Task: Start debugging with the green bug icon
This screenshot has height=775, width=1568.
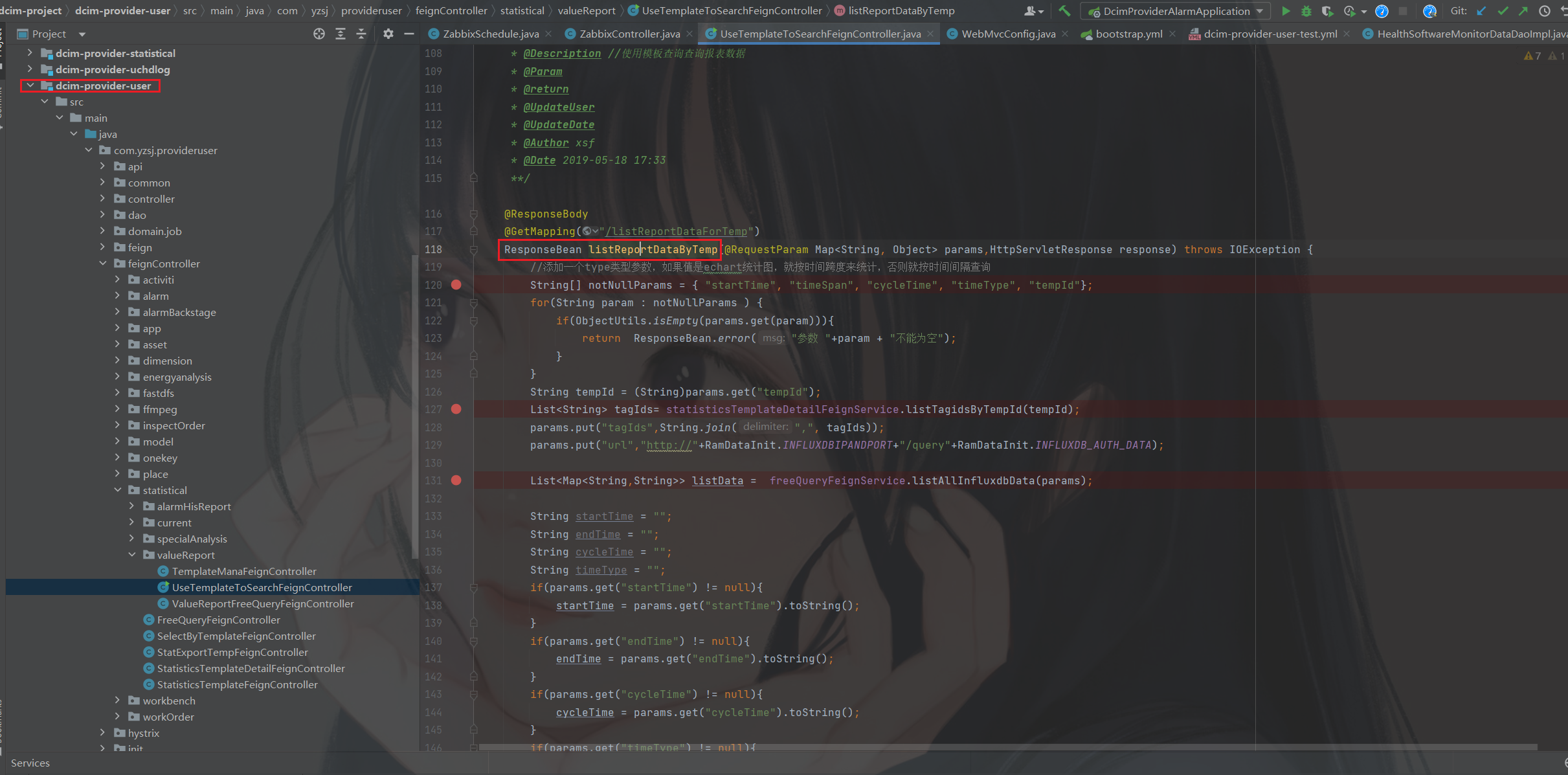Action: click(x=1306, y=11)
